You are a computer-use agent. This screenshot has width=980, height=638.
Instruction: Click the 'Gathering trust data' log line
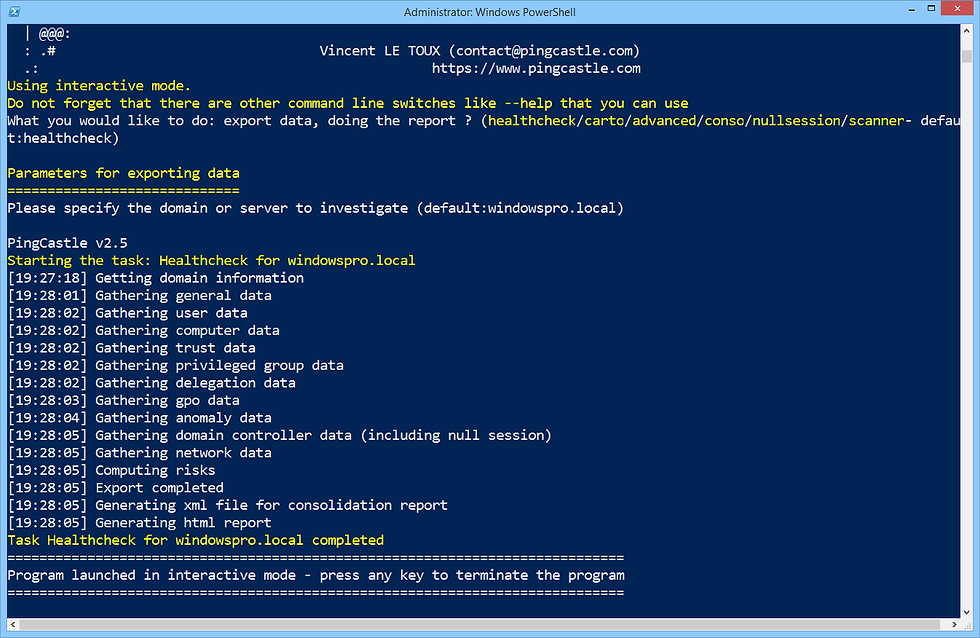131,348
